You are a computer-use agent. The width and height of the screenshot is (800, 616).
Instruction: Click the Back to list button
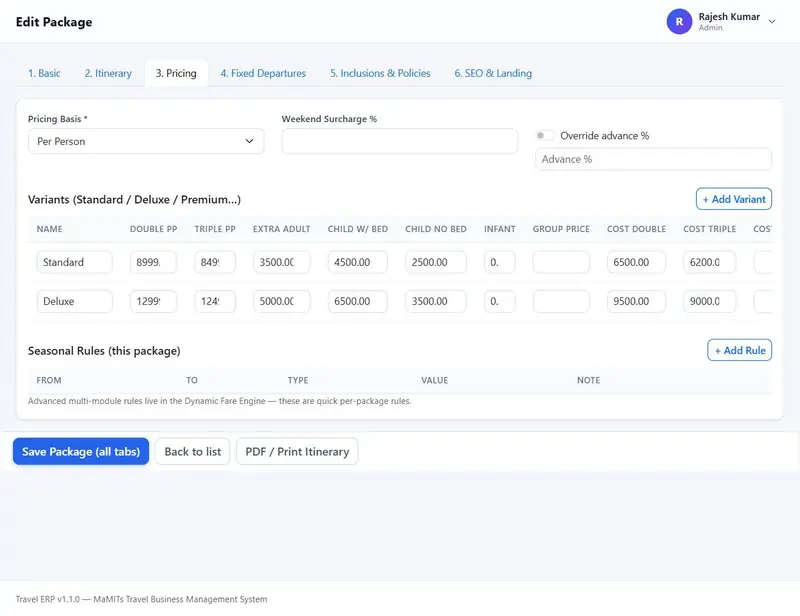coord(192,452)
